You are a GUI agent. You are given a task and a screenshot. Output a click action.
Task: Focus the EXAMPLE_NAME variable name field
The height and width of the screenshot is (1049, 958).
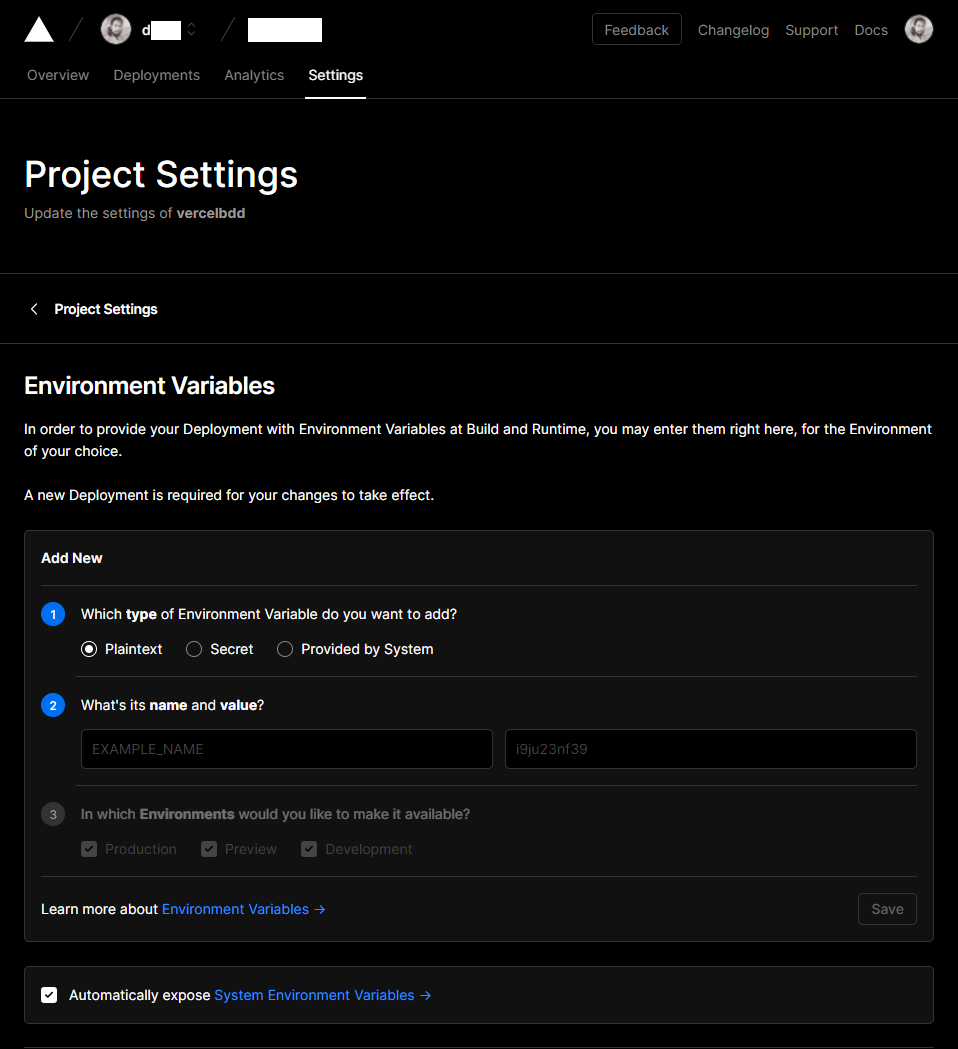coord(286,749)
